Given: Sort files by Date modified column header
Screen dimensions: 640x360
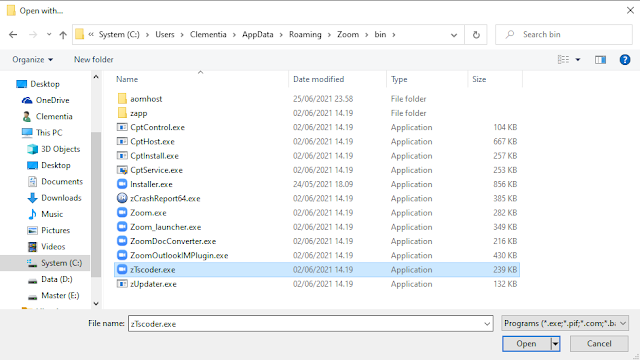Looking at the screenshot, I should 318,79.
